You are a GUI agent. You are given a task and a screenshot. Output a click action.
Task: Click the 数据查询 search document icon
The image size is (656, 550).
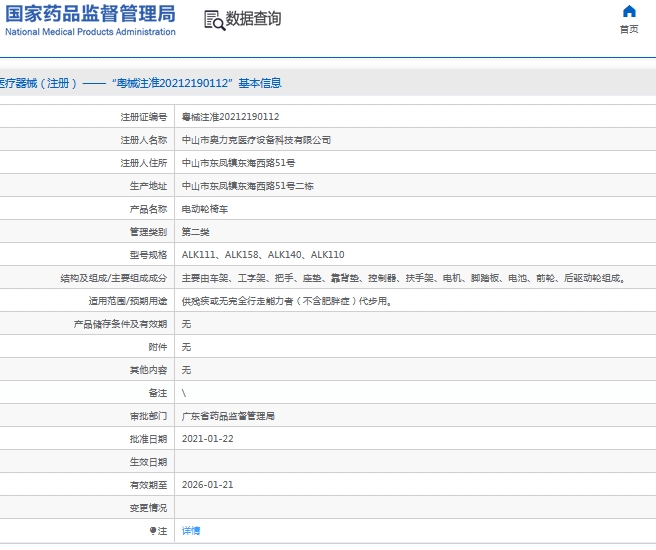coord(215,20)
